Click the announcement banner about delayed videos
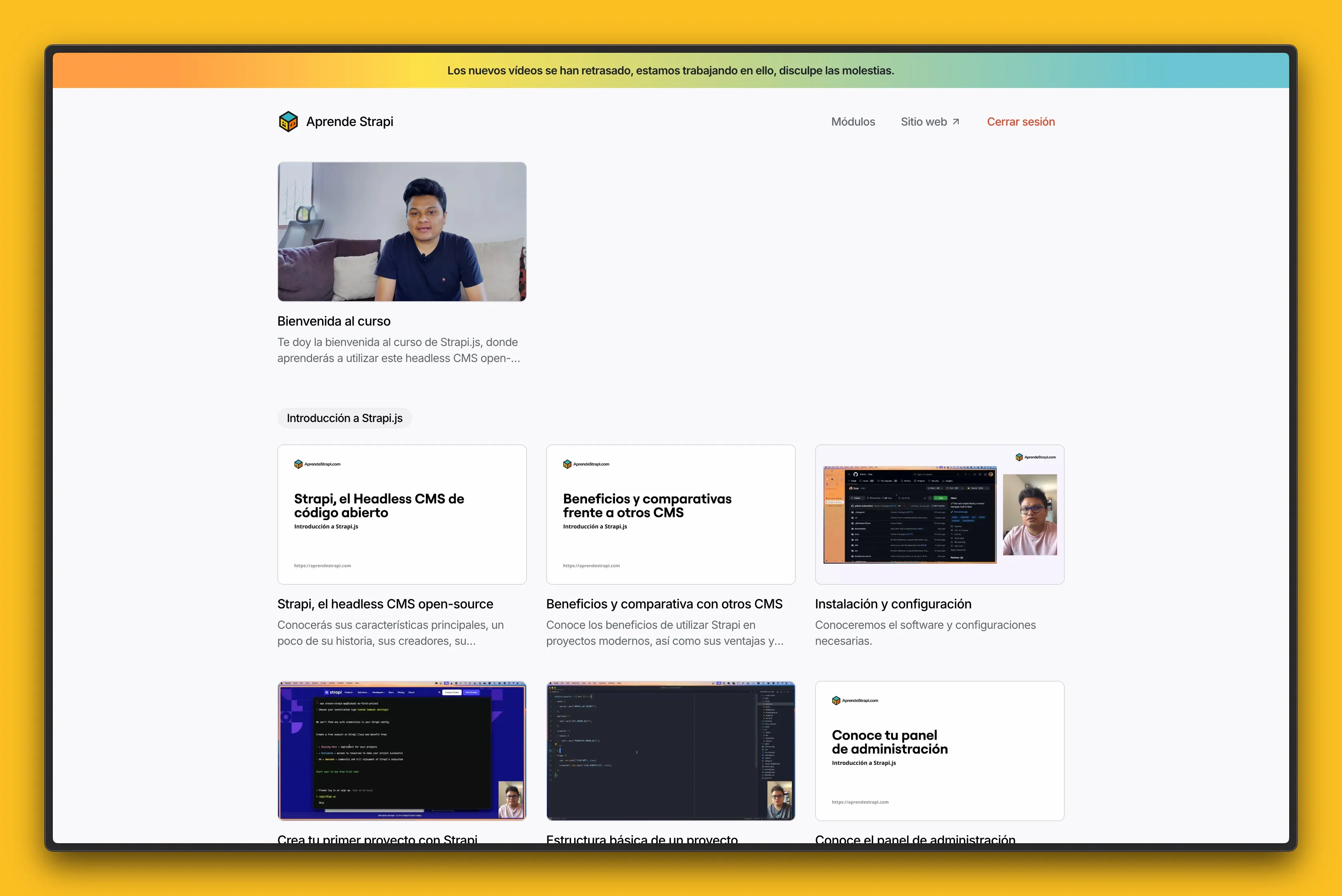The image size is (1342, 896). [671, 70]
